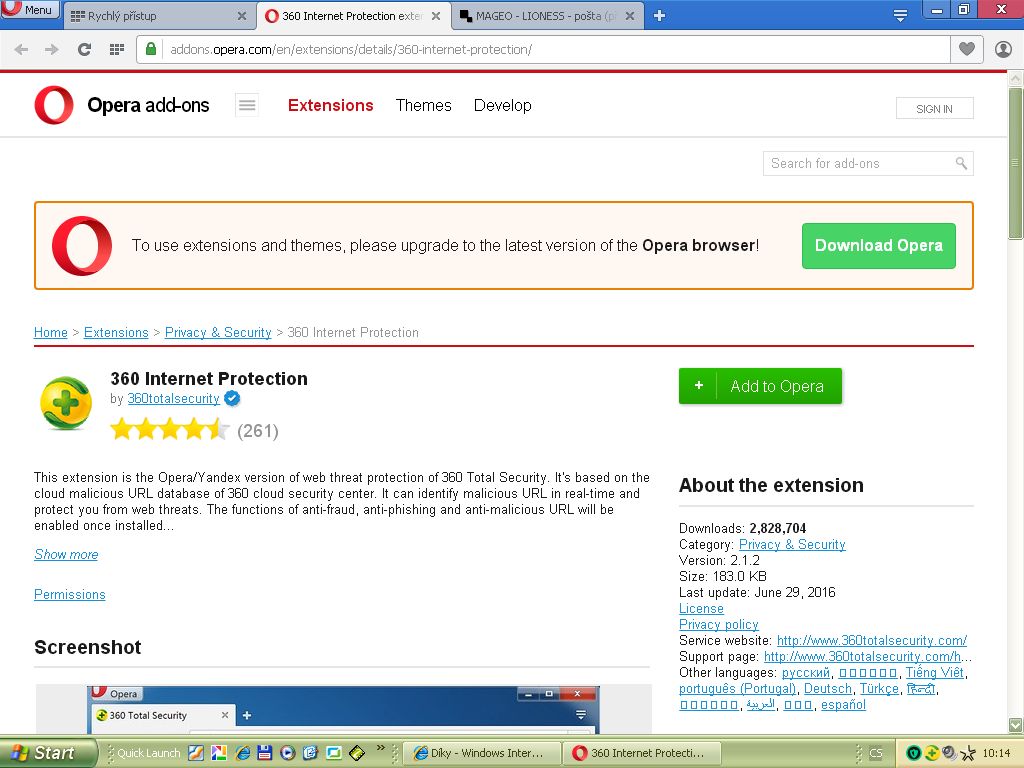Switch to the Rychlý přístup tab

point(159,16)
